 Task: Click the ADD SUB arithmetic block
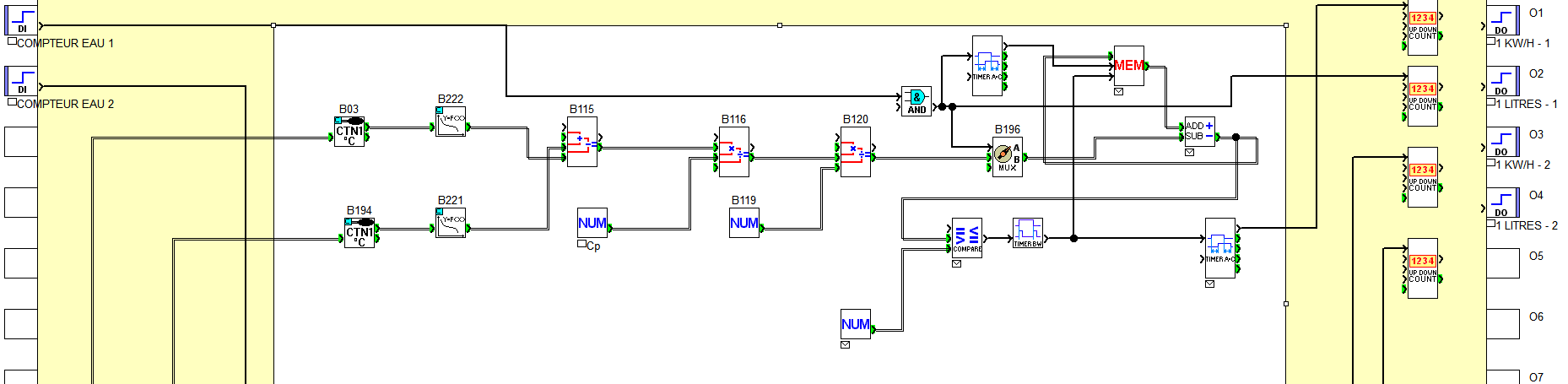pyautogui.click(x=1199, y=132)
